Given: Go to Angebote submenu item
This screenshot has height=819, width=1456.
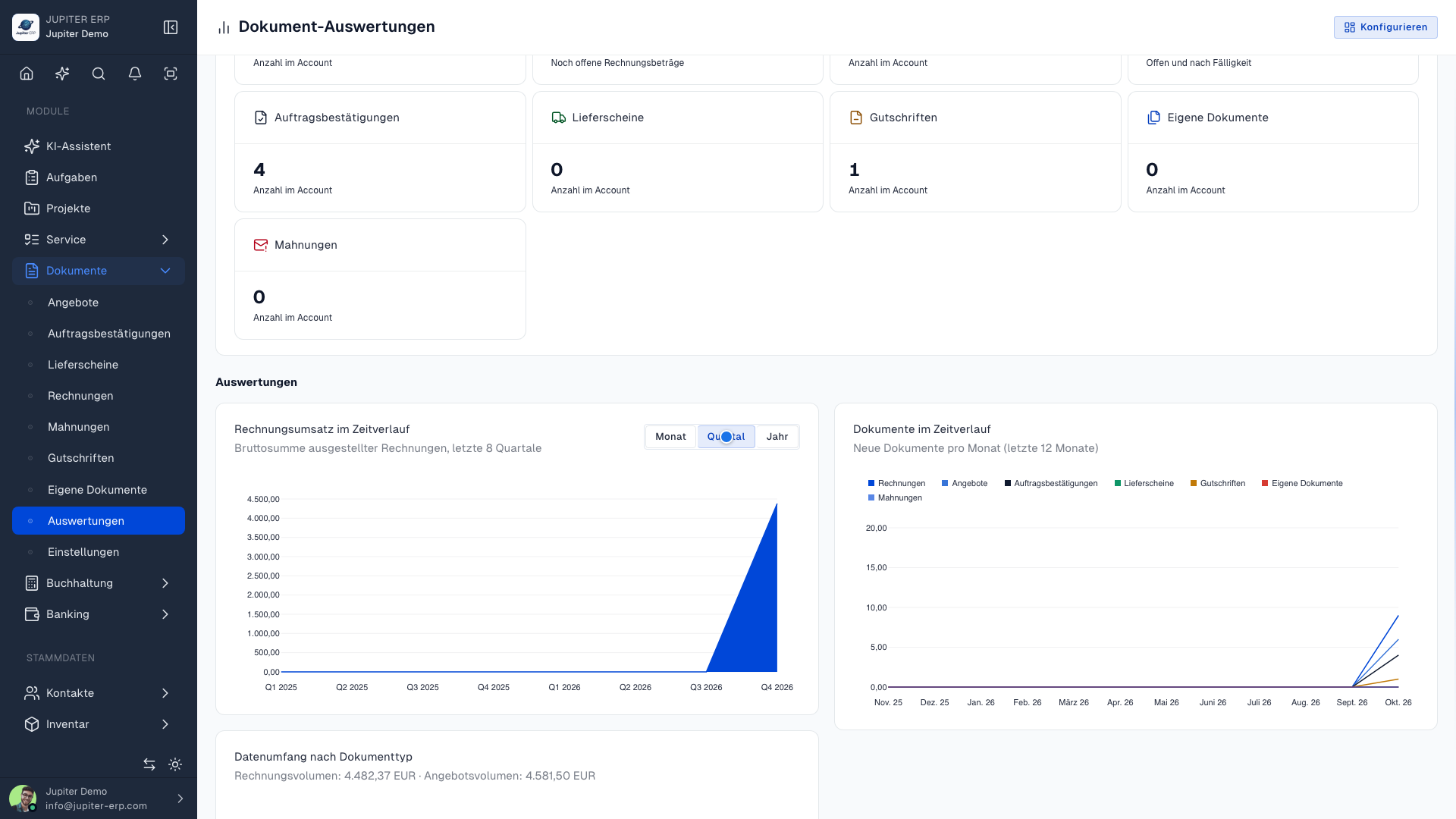Looking at the screenshot, I should (99, 303).
